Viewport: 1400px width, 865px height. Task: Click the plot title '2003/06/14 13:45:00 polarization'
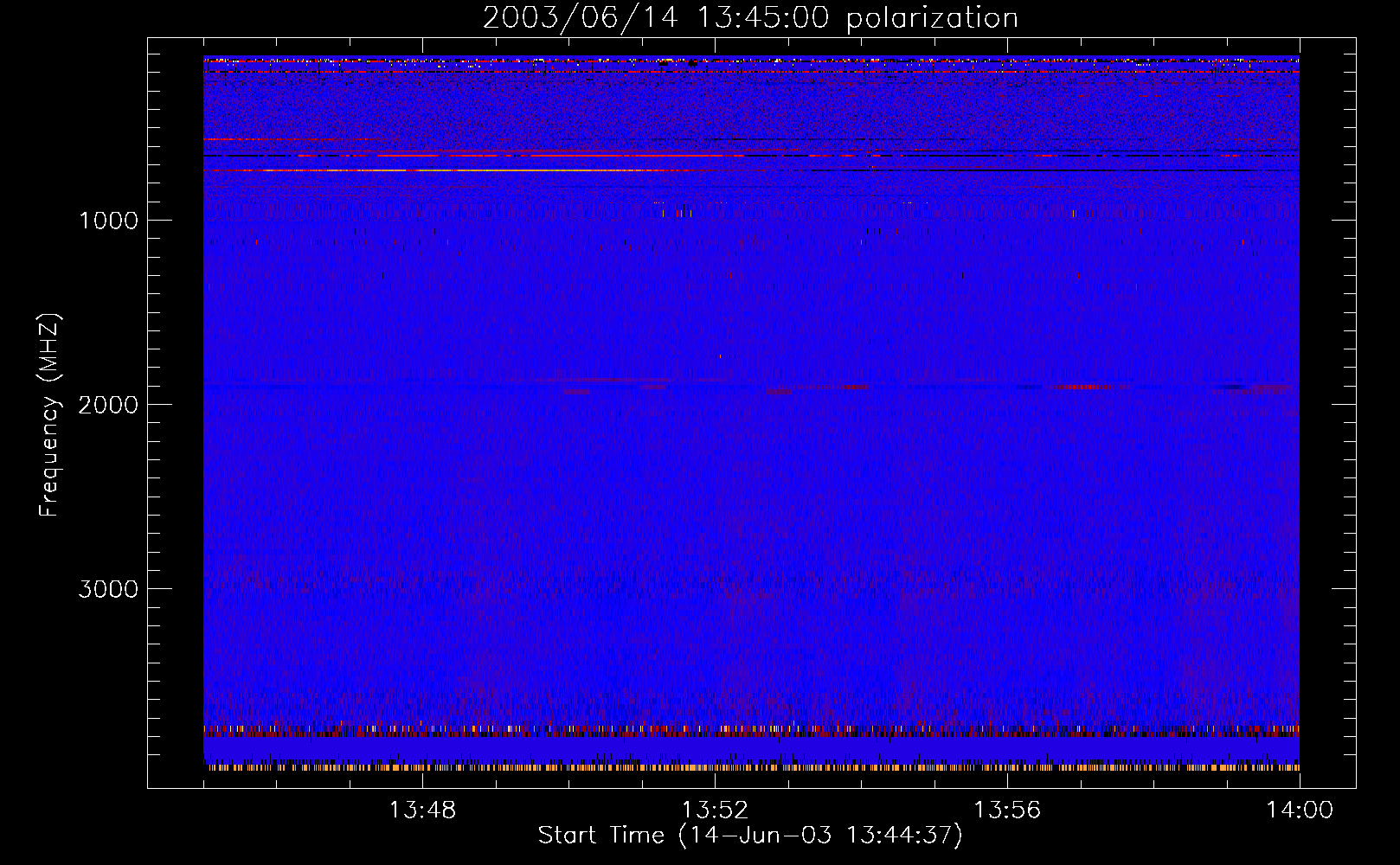pos(750,18)
